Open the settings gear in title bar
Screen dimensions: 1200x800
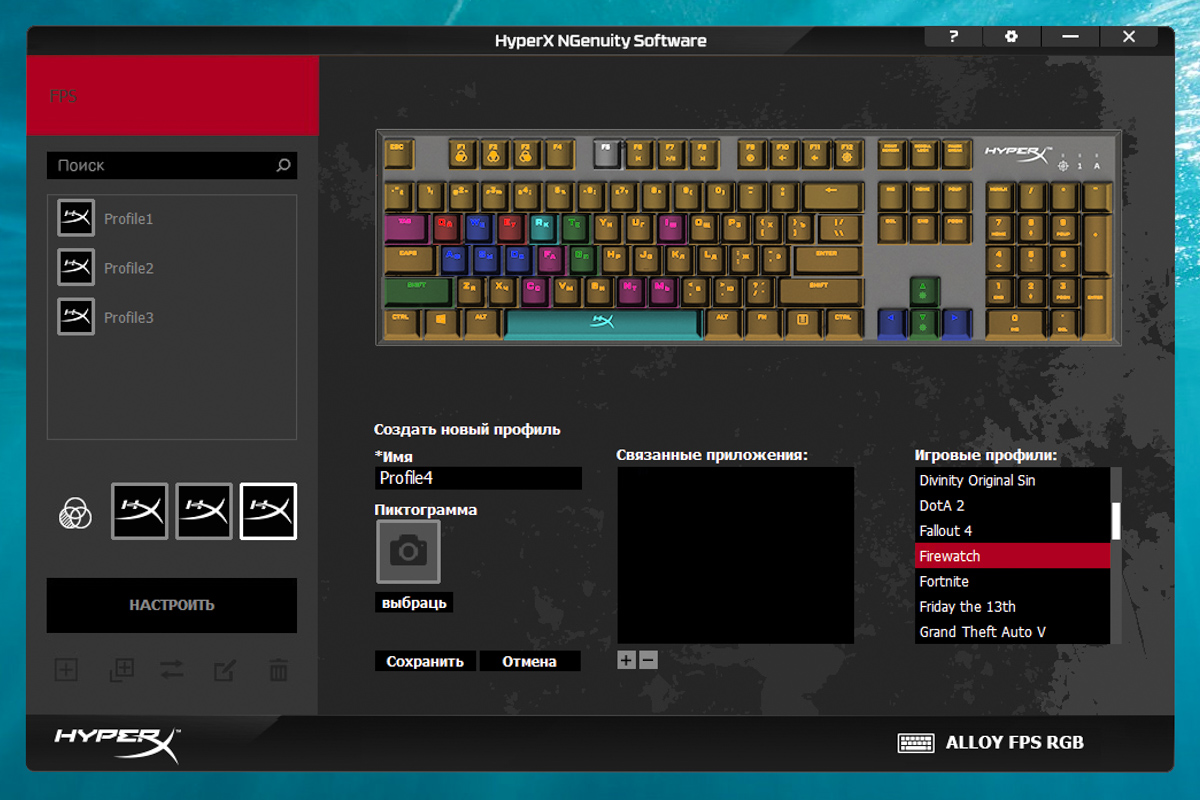(1011, 37)
